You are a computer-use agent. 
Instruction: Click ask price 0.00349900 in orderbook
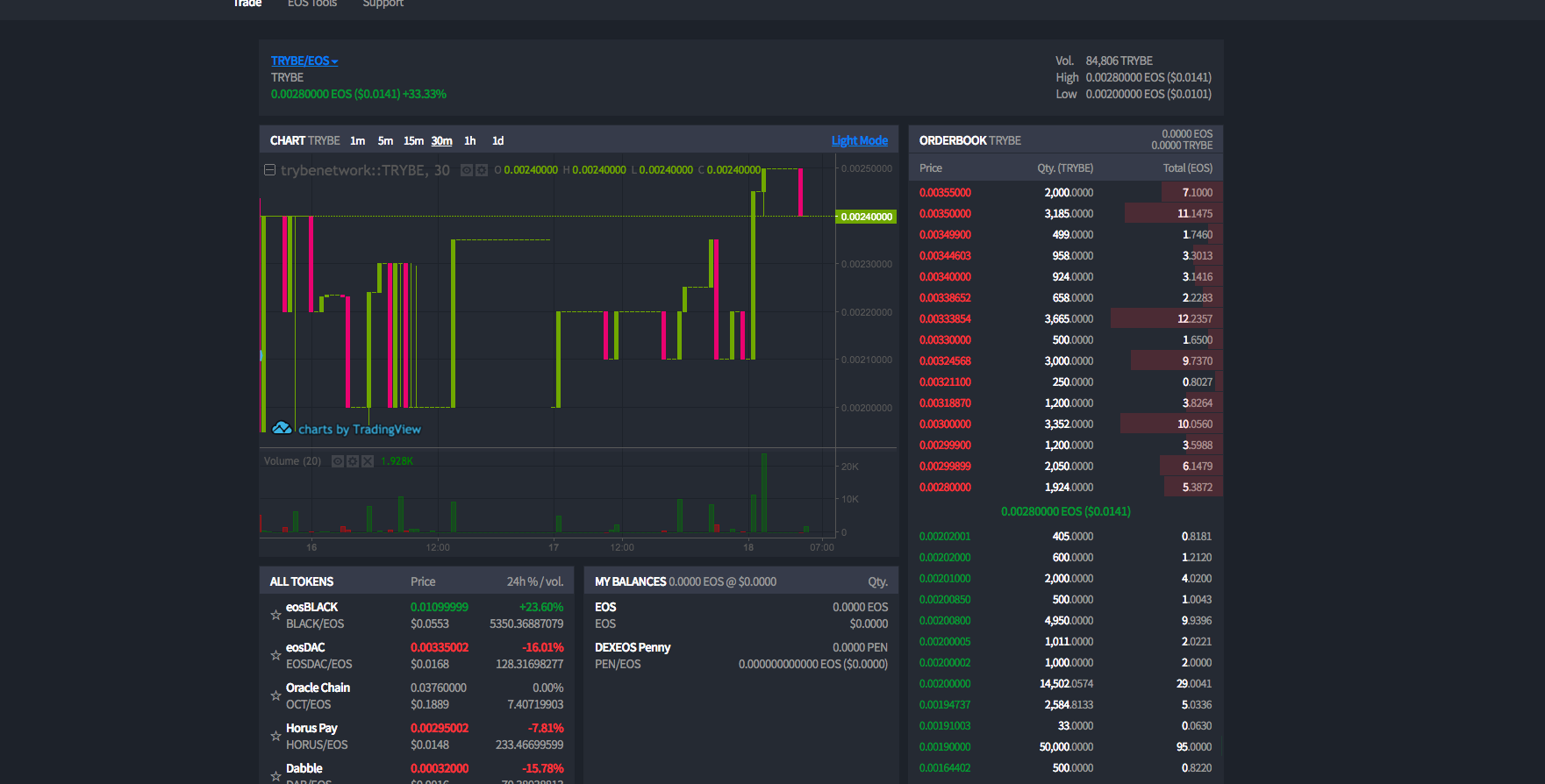pyautogui.click(x=945, y=235)
